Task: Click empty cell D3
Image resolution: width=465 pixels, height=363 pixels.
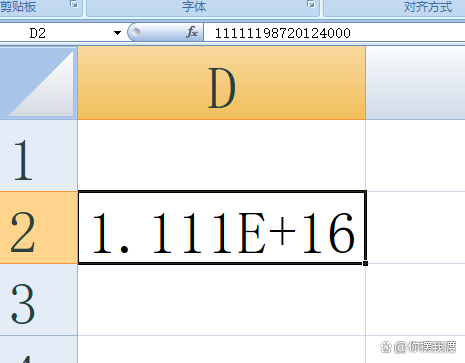Action: [x=222, y=300]
